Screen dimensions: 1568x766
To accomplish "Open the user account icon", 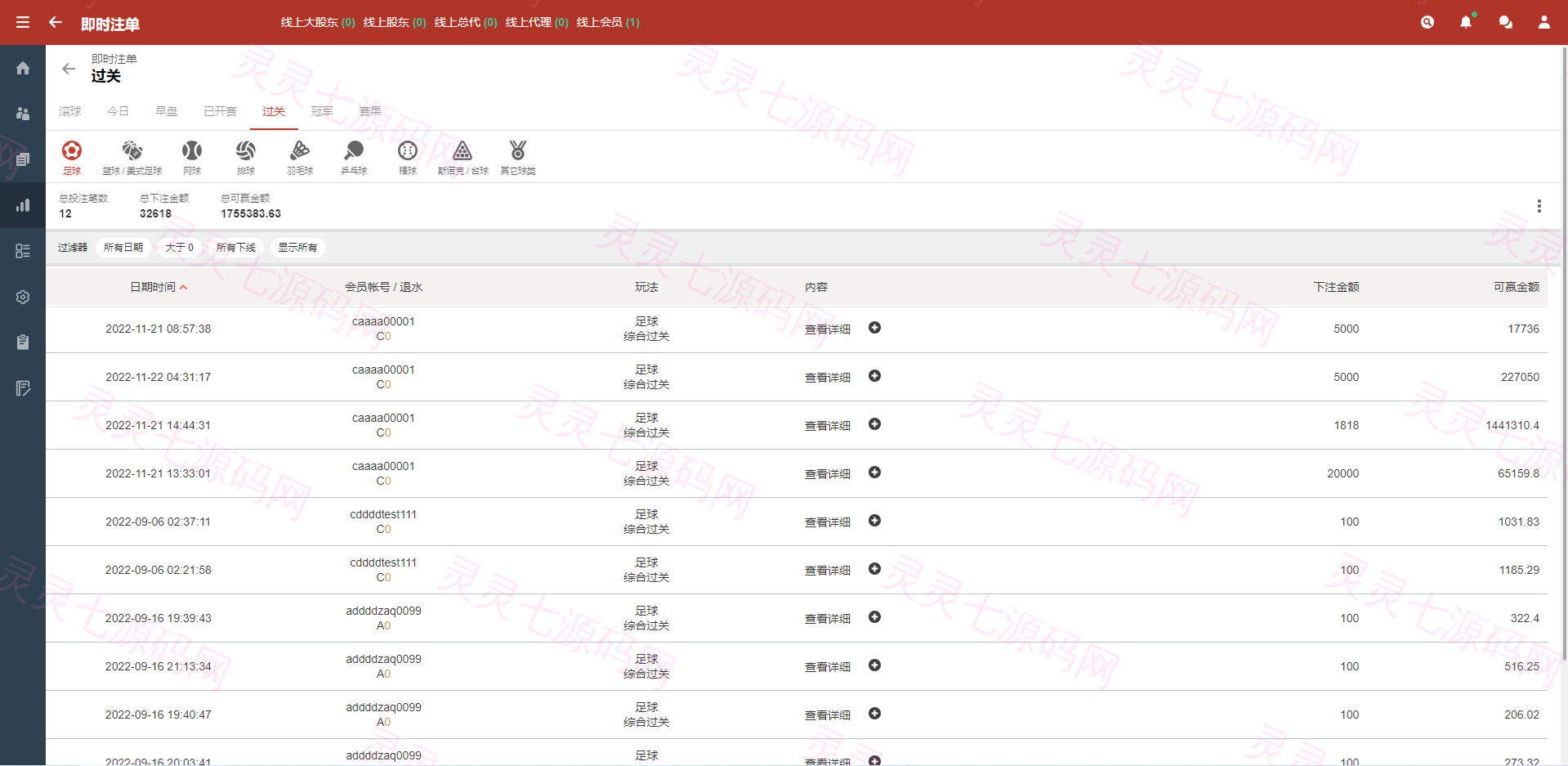I will (1544, 22).
